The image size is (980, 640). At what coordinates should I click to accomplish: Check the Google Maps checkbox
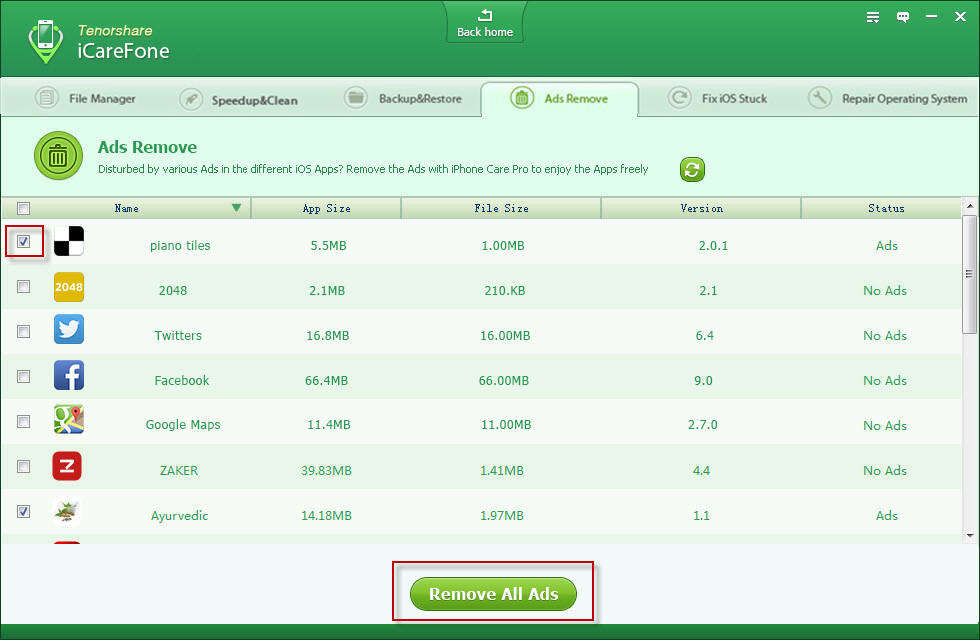pyautogui.click(x=24, y=421)
